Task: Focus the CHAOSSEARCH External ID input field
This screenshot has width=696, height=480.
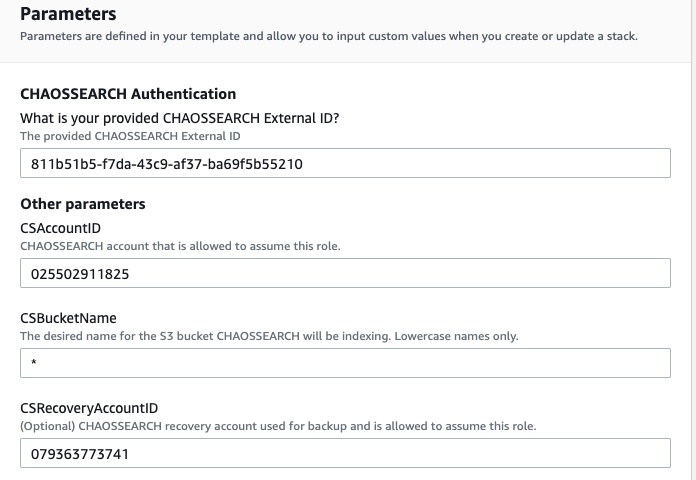Action: click(x=345, y=163)
